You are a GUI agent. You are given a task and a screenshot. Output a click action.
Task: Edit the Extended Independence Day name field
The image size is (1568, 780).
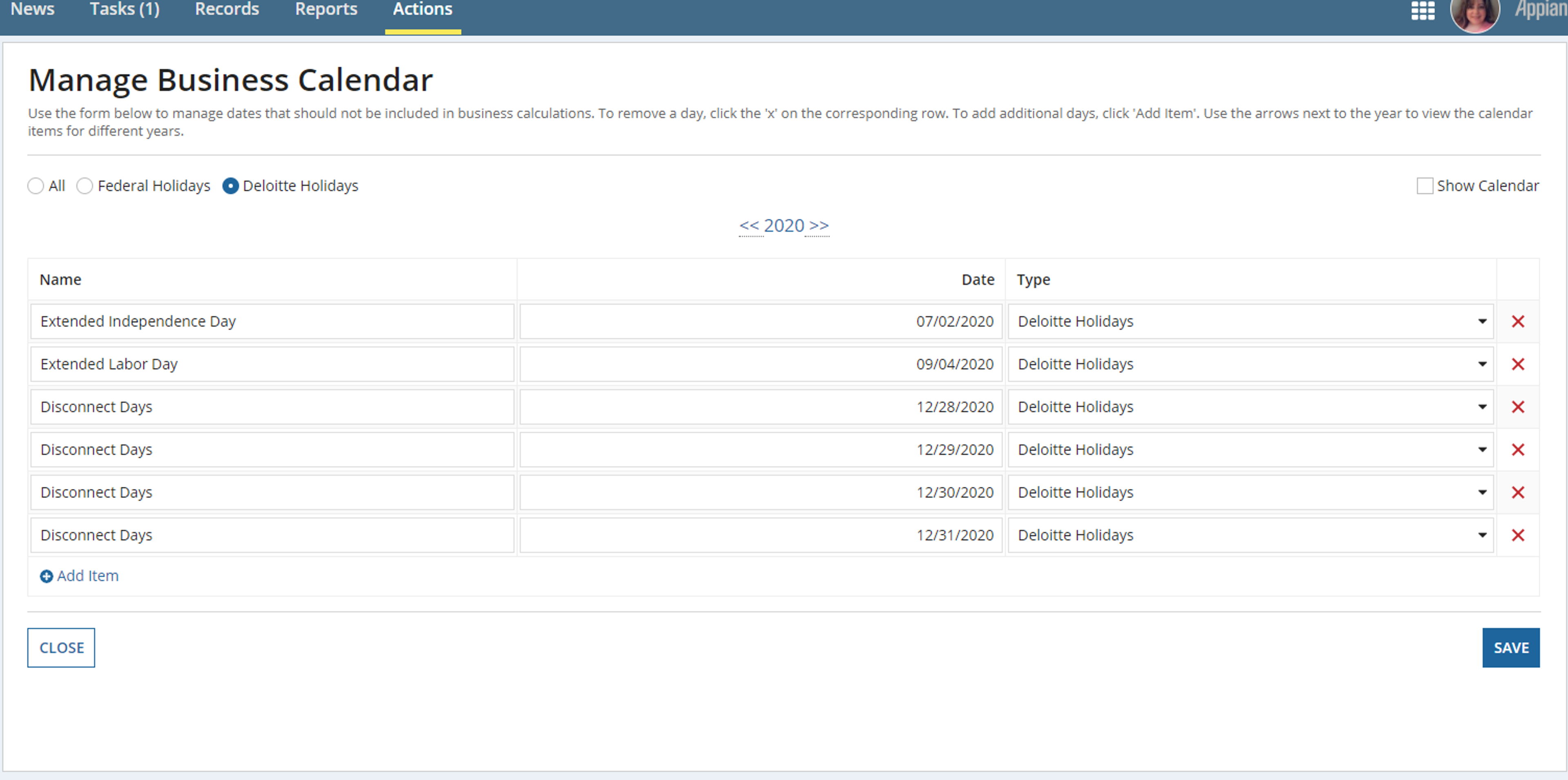click(272, 321)
